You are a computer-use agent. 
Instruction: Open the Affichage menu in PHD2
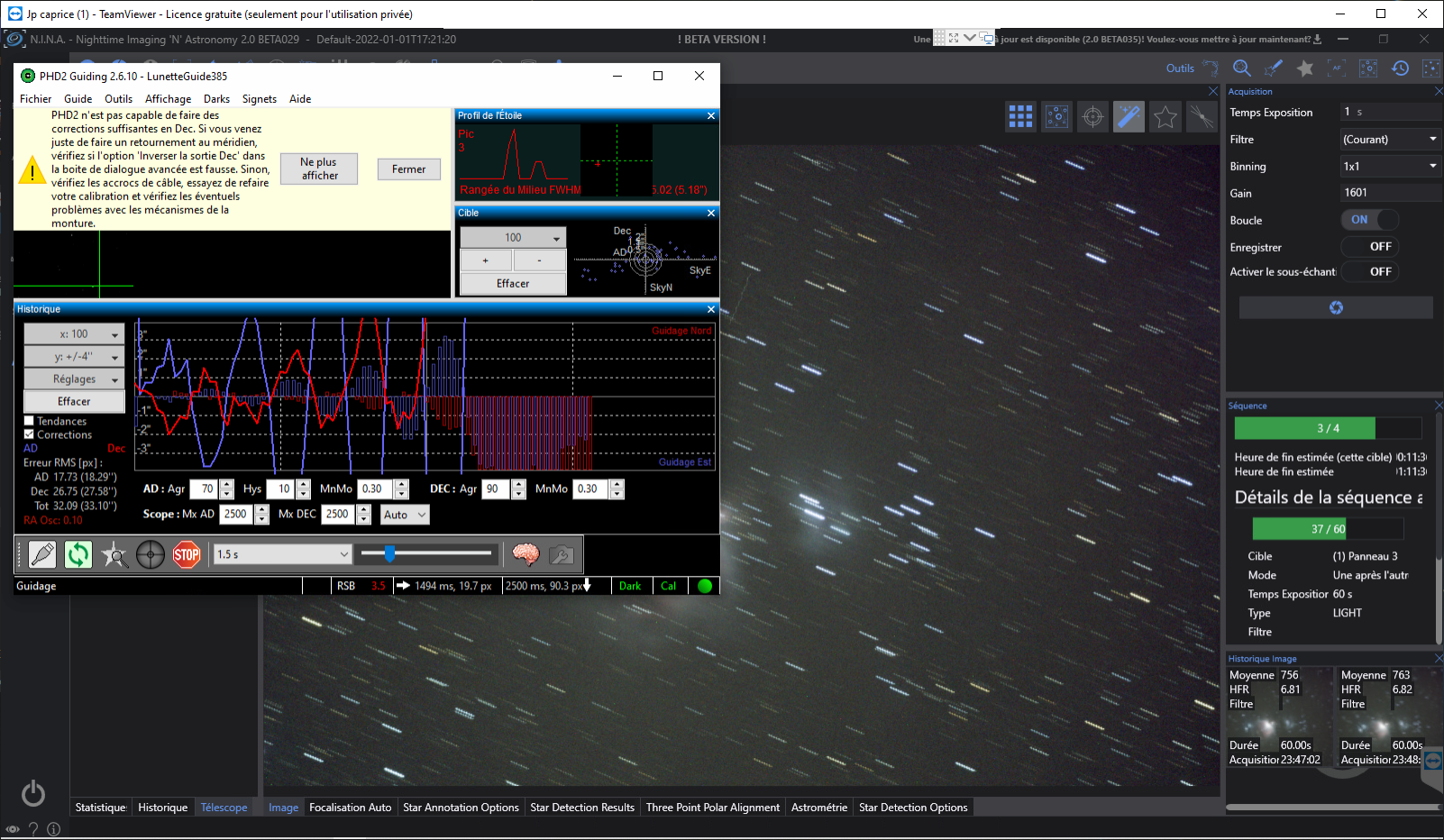(x=169, y=99)
